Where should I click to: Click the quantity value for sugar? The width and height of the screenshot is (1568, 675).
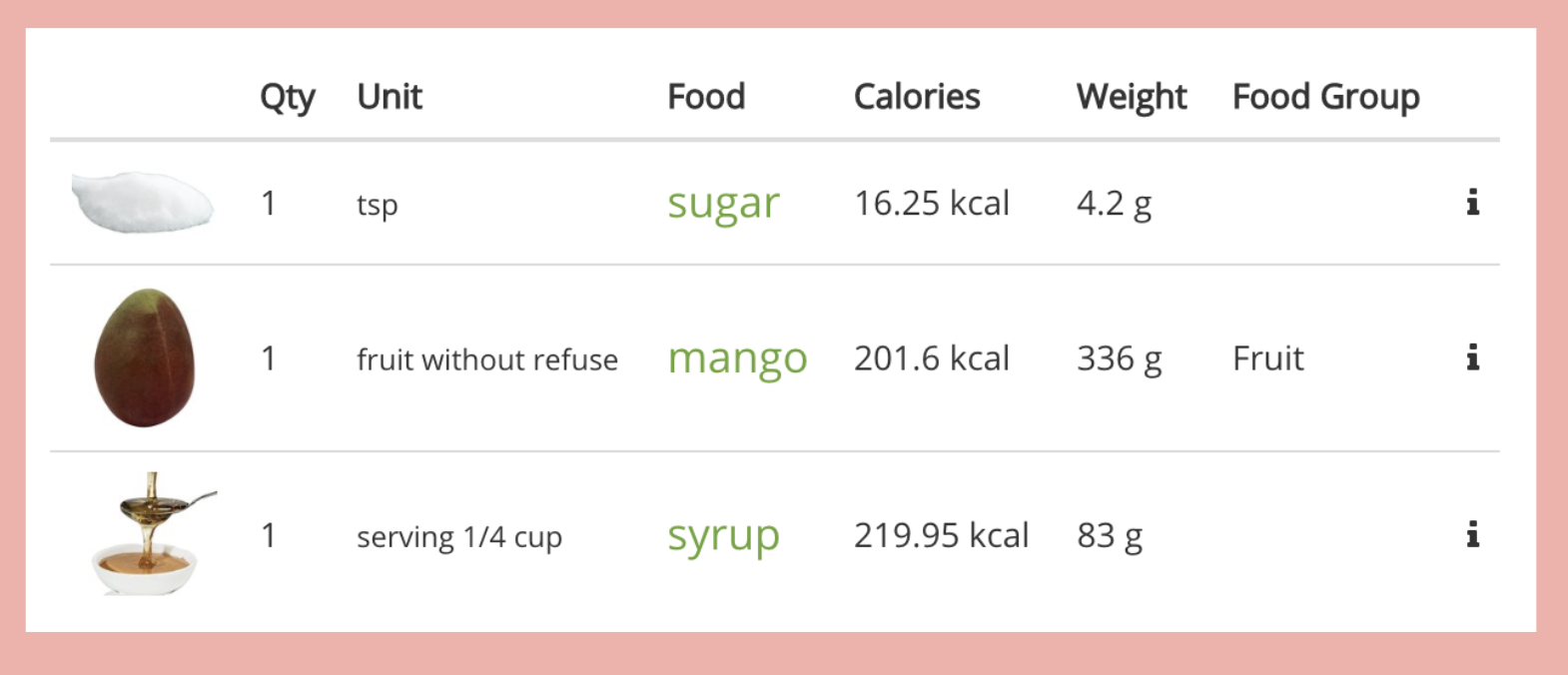pos(268,203)
